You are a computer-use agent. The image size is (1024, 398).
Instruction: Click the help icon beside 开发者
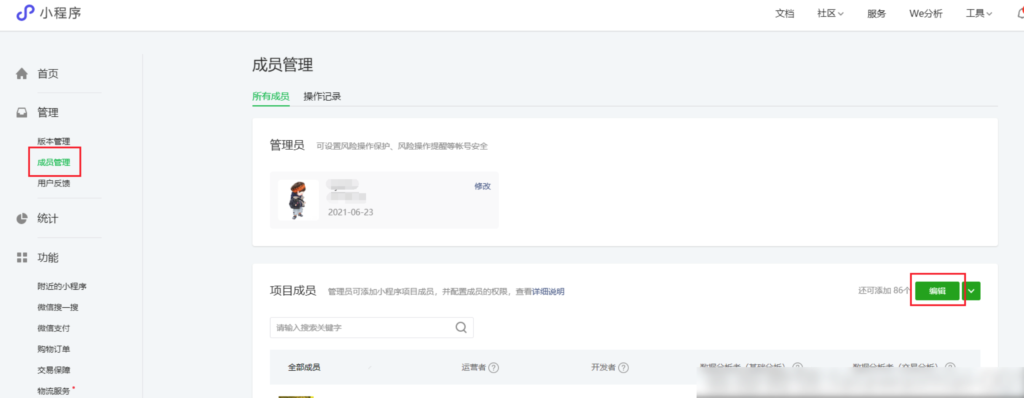pos(624,368)
